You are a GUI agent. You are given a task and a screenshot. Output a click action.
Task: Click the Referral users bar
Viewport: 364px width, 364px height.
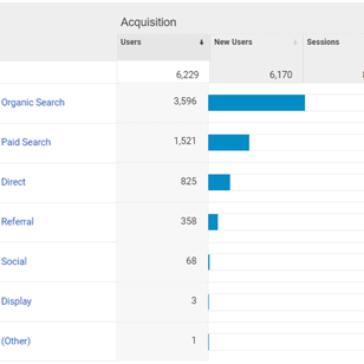pos(213,222)
